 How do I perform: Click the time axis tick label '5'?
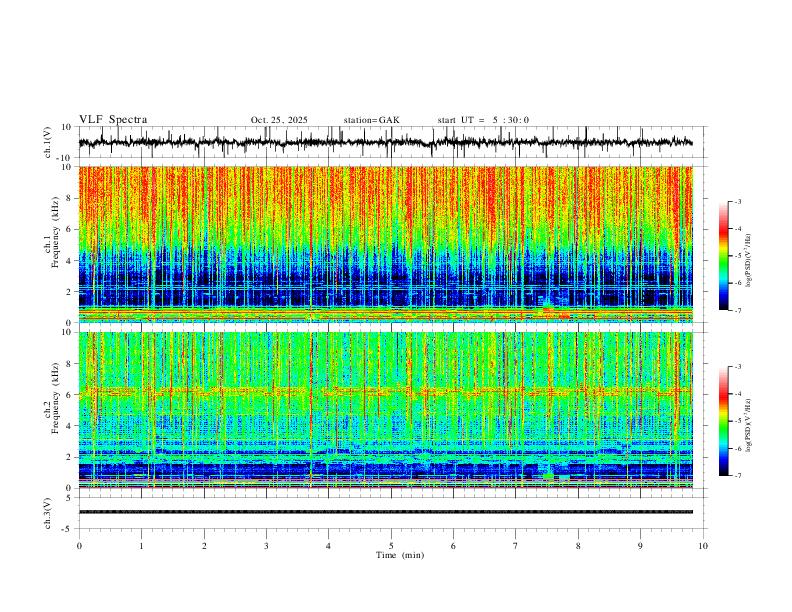click(391, 546)
